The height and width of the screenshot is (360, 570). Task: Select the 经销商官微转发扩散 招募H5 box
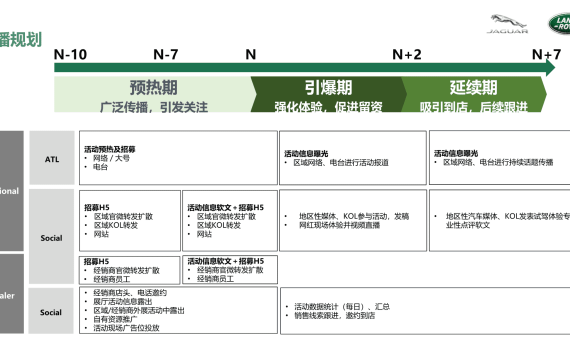[130, 270]
